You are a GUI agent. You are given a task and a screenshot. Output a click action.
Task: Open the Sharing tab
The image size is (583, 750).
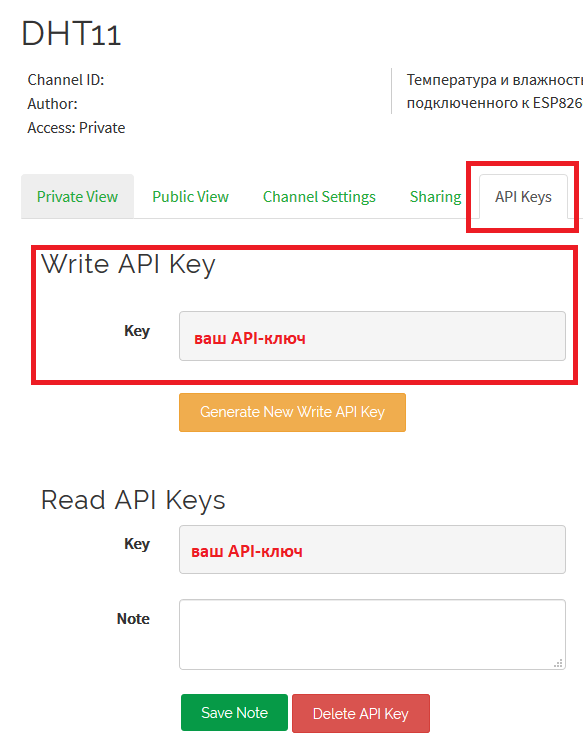pos(435,197)
